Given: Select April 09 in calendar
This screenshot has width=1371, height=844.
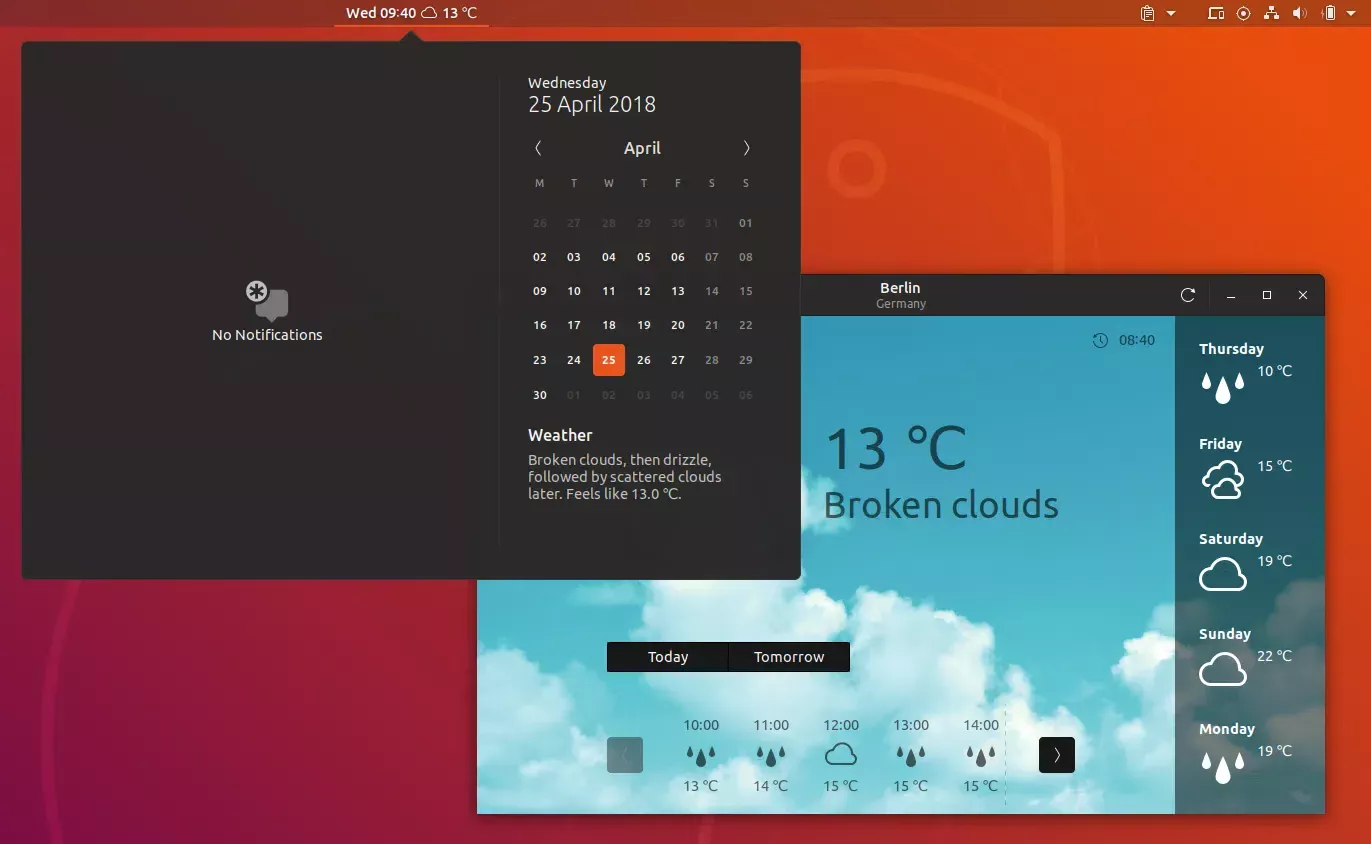Looking at the screenshot, I should [x=540, y=291].
